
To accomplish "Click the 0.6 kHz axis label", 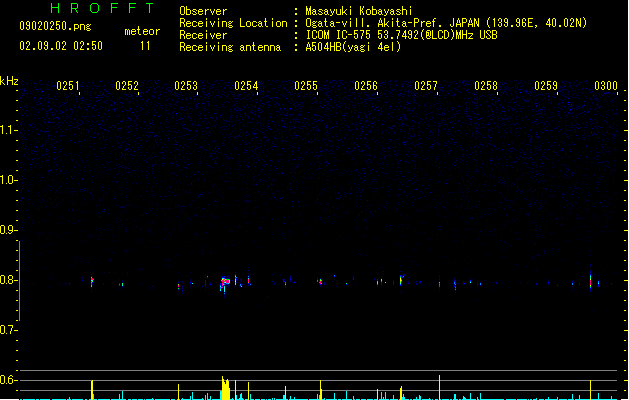I will coord(8,380).
